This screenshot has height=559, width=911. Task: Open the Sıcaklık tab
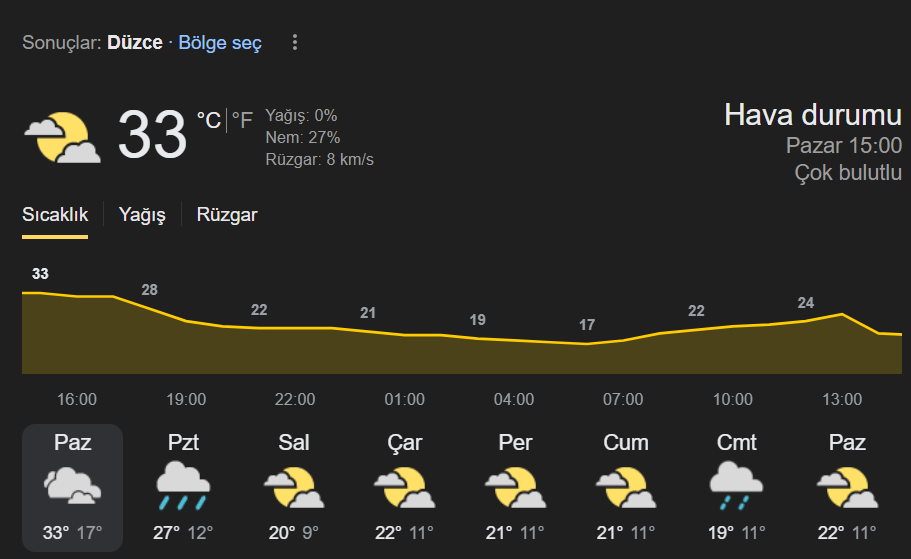point(55,214)
